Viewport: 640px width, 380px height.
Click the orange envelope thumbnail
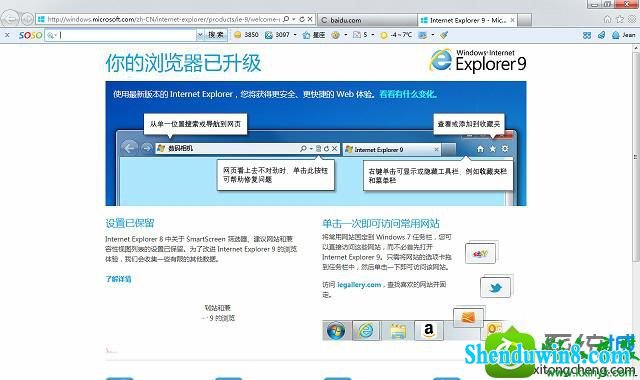click(468, 317)
